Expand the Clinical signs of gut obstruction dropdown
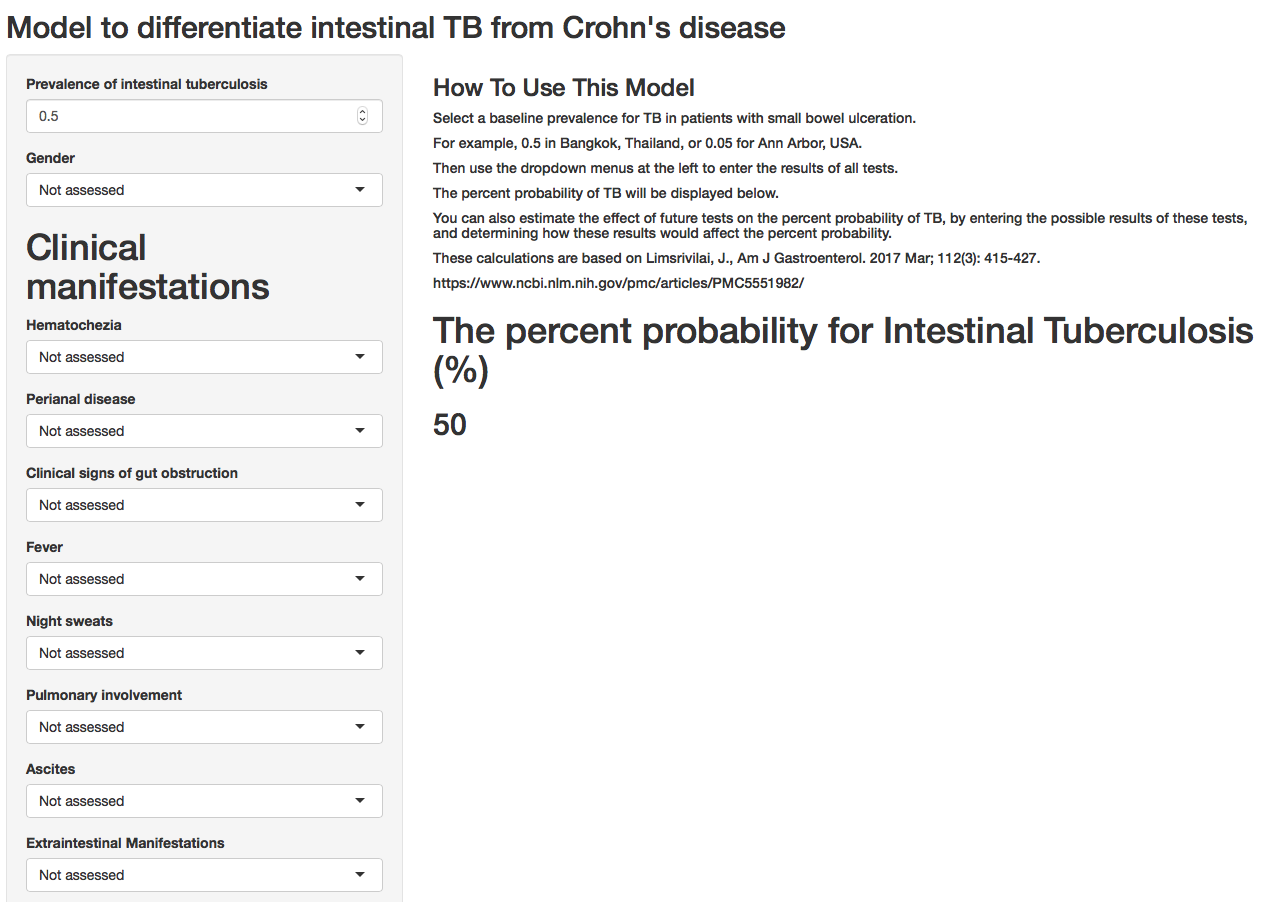The width and height of the screenshot is (1267, 902). 204,505
